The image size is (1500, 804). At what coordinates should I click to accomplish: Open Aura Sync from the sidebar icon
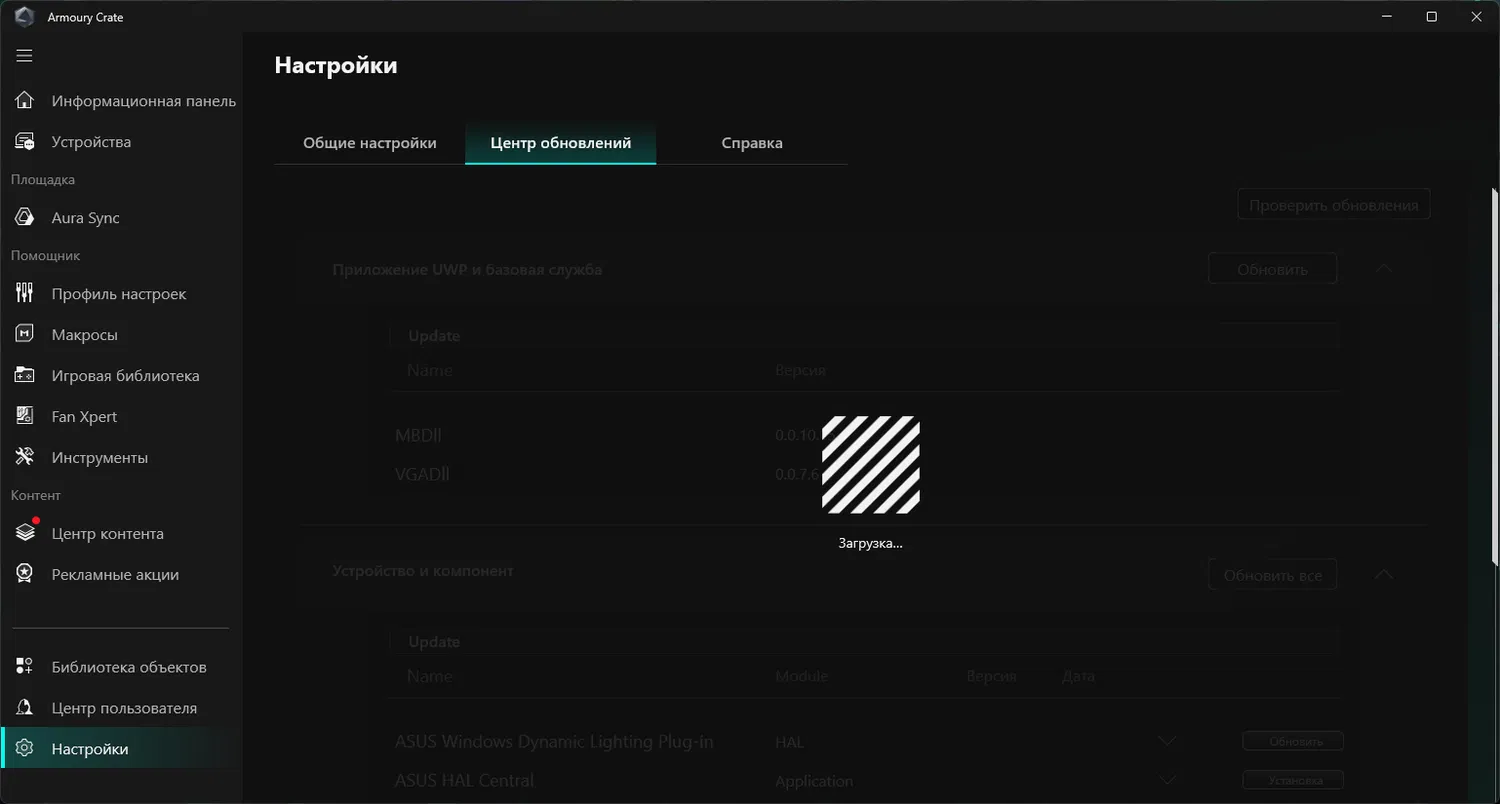25,218
